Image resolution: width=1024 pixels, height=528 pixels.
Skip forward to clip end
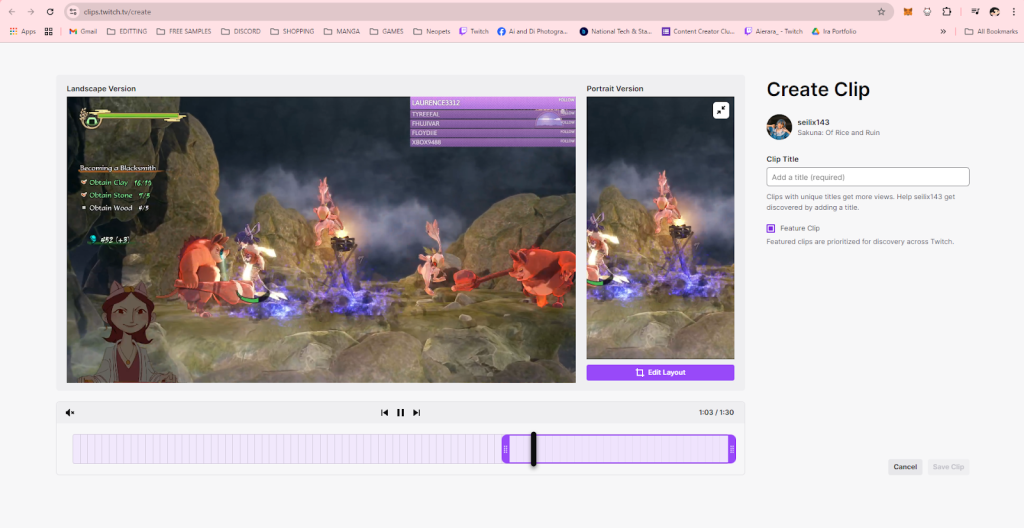417,412
